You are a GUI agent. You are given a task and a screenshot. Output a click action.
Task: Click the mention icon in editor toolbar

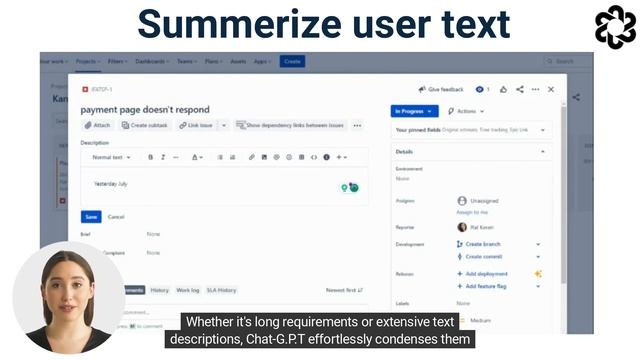pos(277,157)
